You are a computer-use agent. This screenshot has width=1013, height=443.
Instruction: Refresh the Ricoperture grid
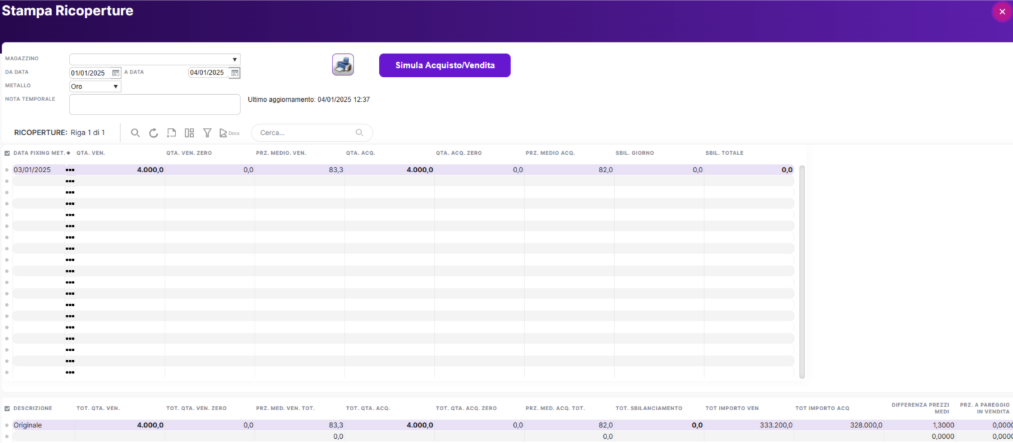(x=154, y=133)
